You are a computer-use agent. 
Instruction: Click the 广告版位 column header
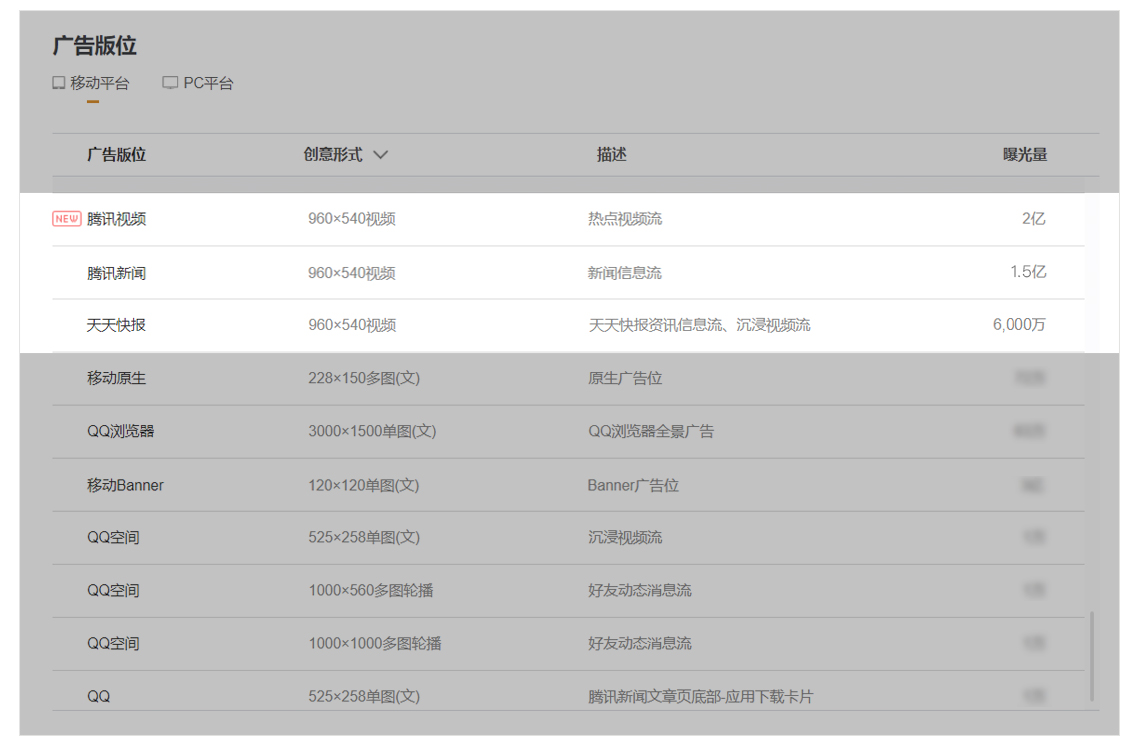pos(116,155)
